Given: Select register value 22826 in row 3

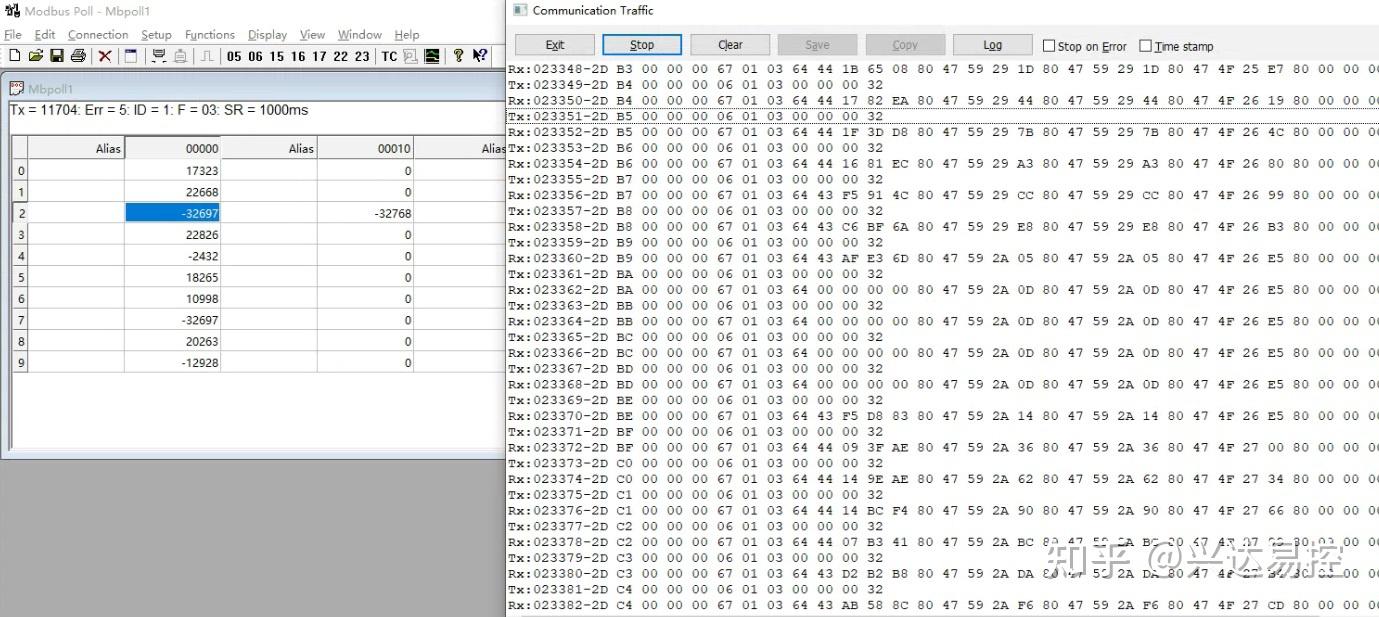Looking at the screenshot, I should tap(172, 235).
